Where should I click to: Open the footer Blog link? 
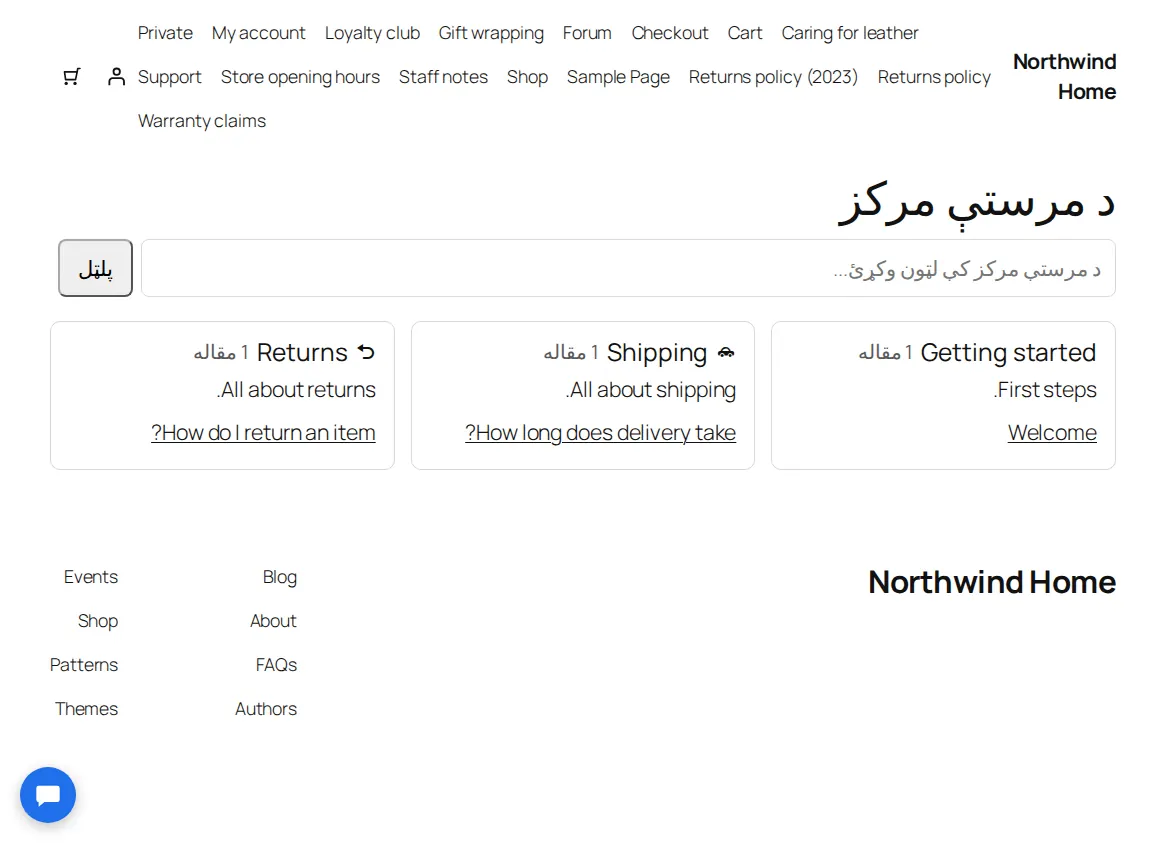point(280,577)
